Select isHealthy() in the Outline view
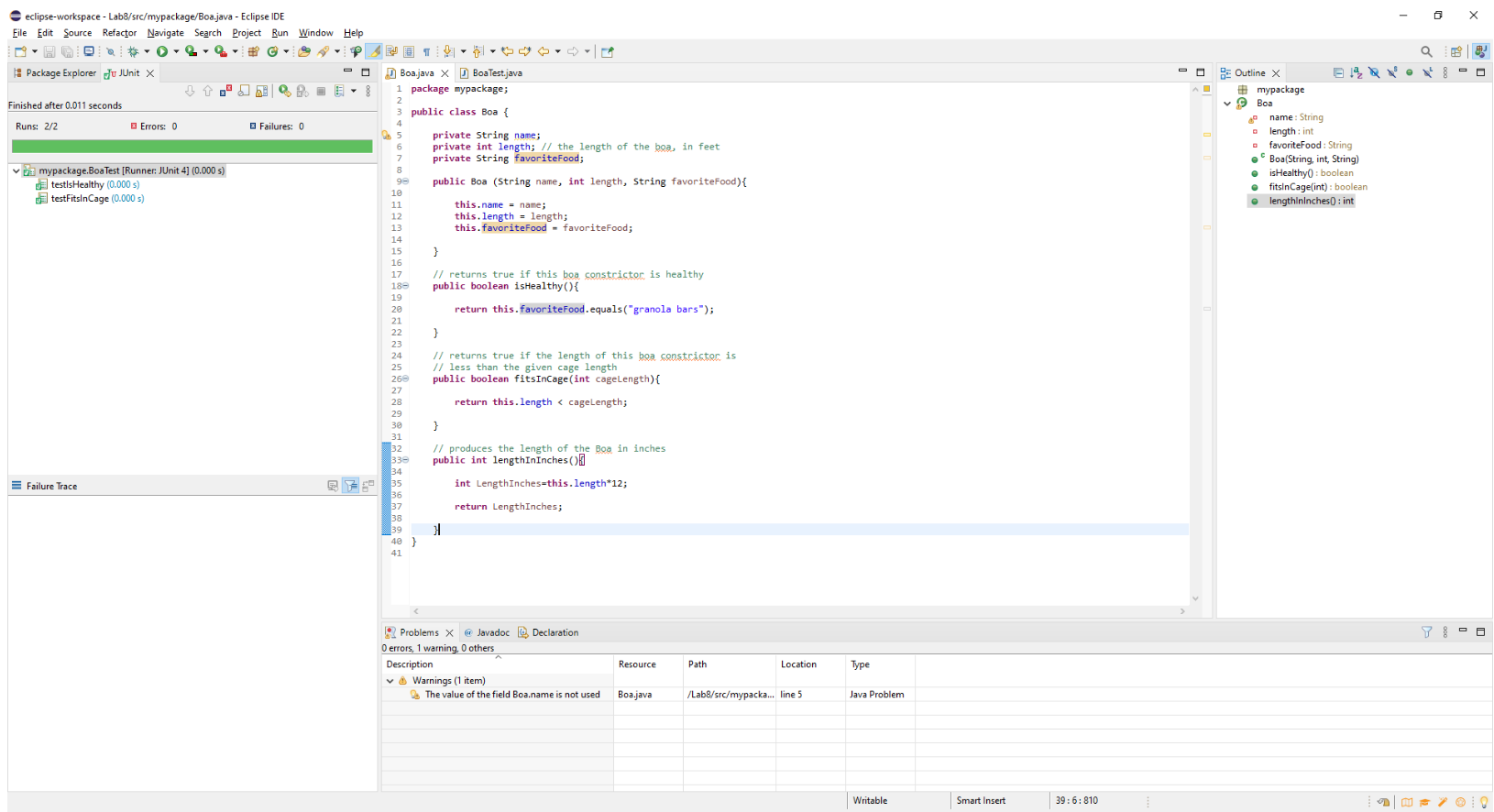Viewport: 1494px width, 812px height. click(1302, 172)
